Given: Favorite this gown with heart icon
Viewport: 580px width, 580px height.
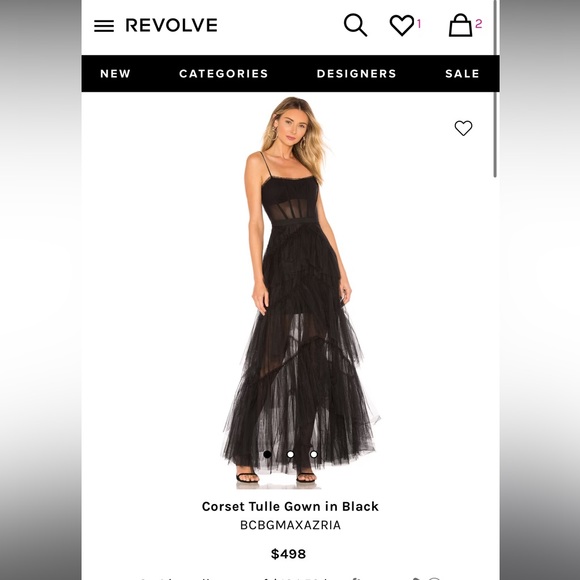Looking at the screenshot, I should pos(463,128).
